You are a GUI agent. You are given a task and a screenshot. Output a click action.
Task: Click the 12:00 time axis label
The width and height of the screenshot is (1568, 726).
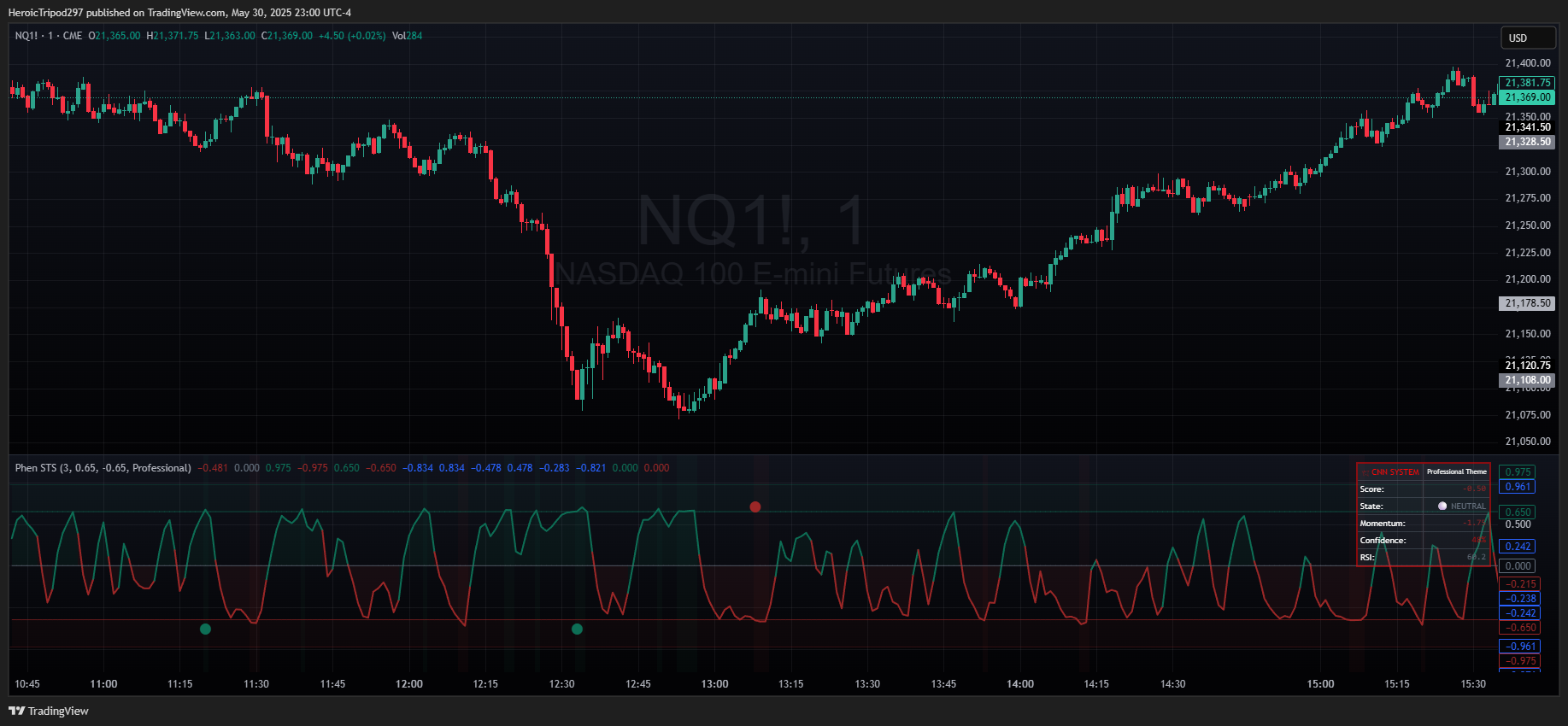pos(409,684)
